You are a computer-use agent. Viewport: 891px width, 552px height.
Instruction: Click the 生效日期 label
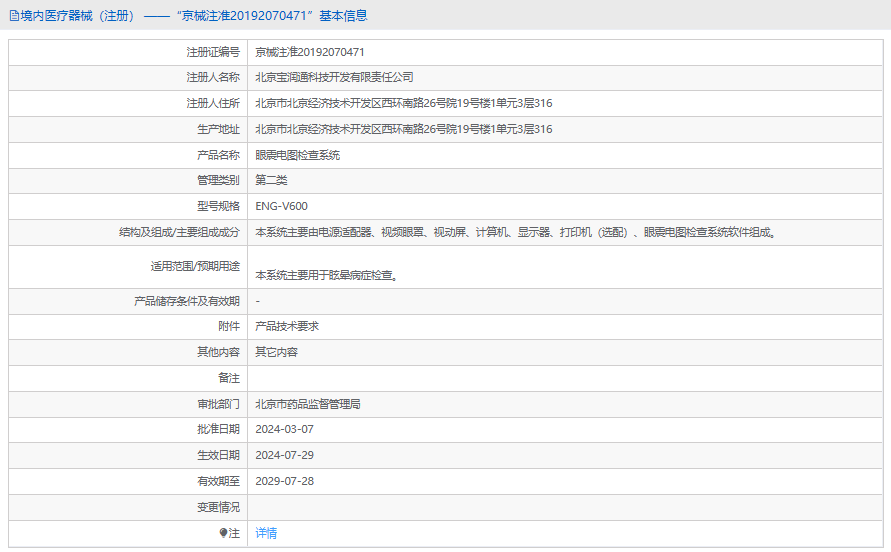[218, 455]
